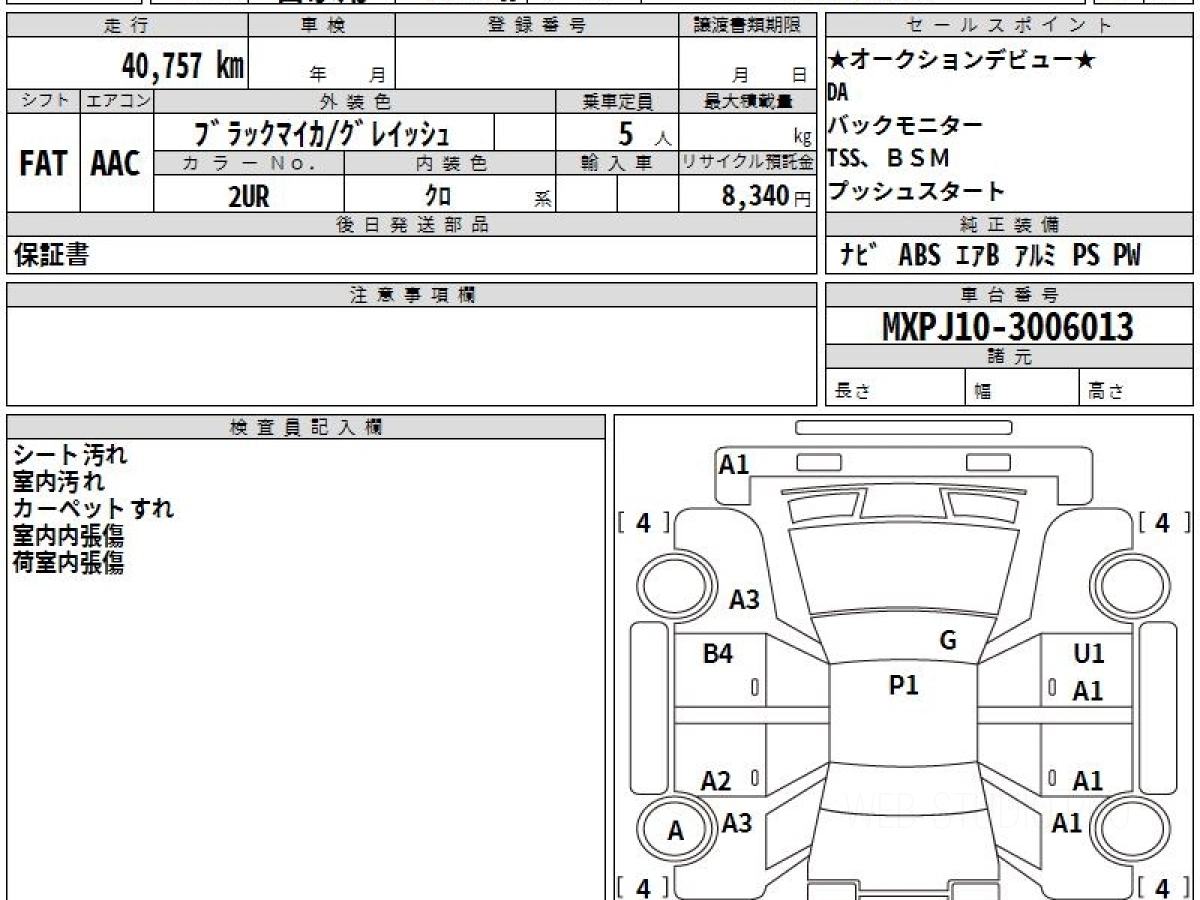Select the アルミ equipment item
Viewport: 1200px width, 900px height.
point(1037,255)
